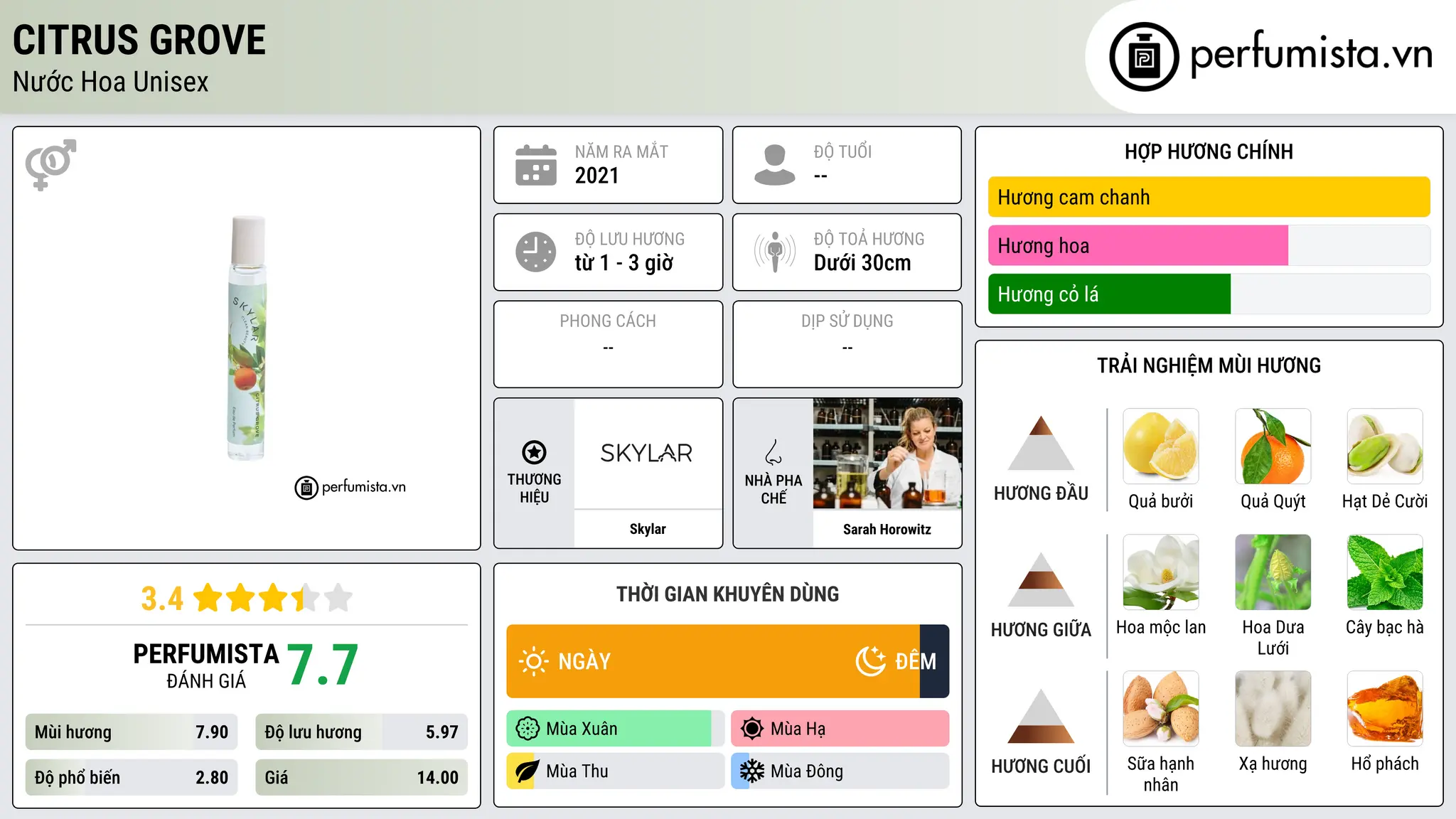The width and height of the screenshot is (1456, 819).
Task: Click the Mùi hương score row 7.90
Action: click(x=132, y=732)
